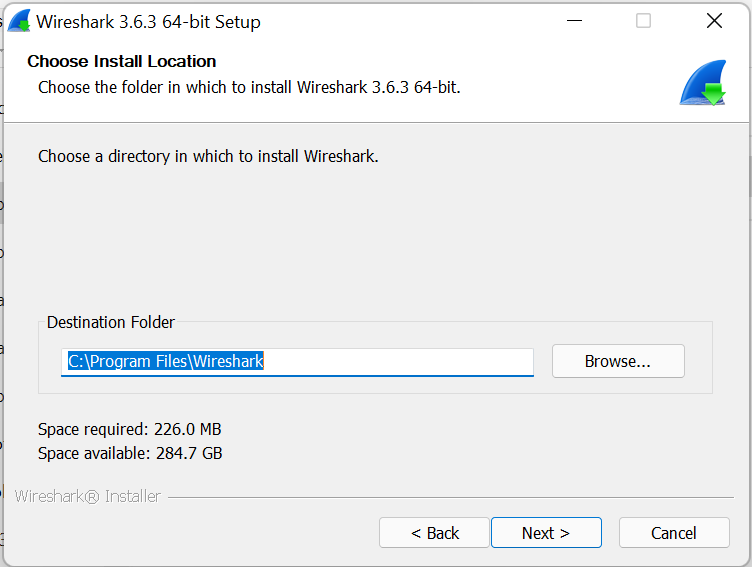Image resolution: width=752 pixels, height=567 pixels.
Task: Go back with the < Back button
Action: (x=435, y=532)
